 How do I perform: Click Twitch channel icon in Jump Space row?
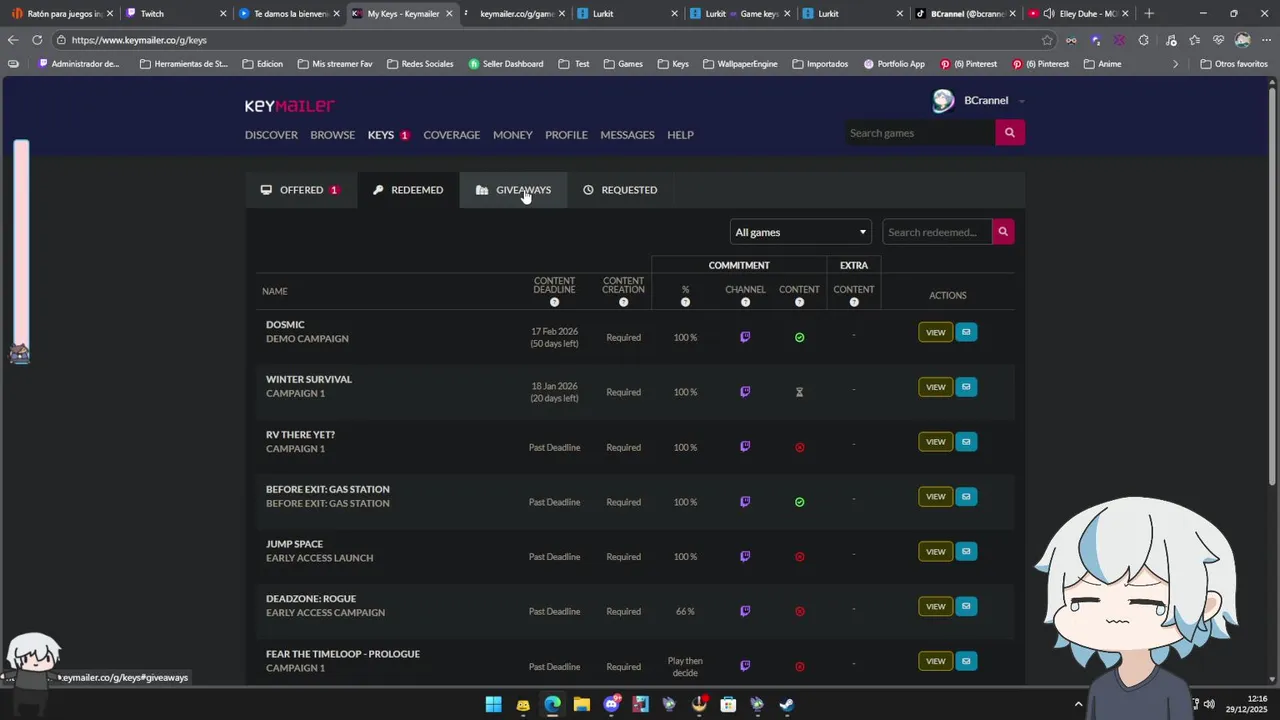pyautogui.click(x=745, y=557)
